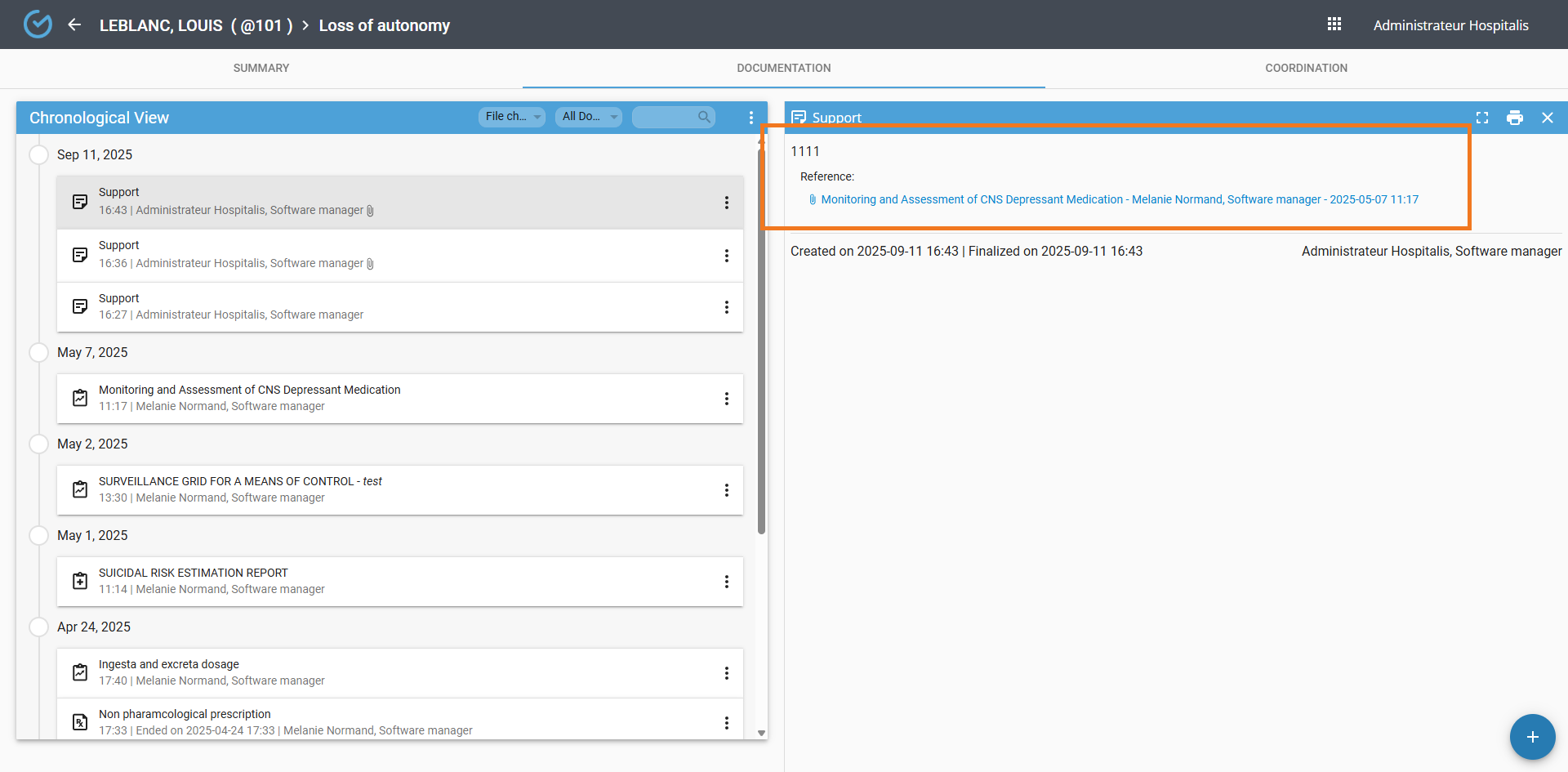Switch to the Summary tab
Screen dimensions: 1568x772
coord(261,68)
